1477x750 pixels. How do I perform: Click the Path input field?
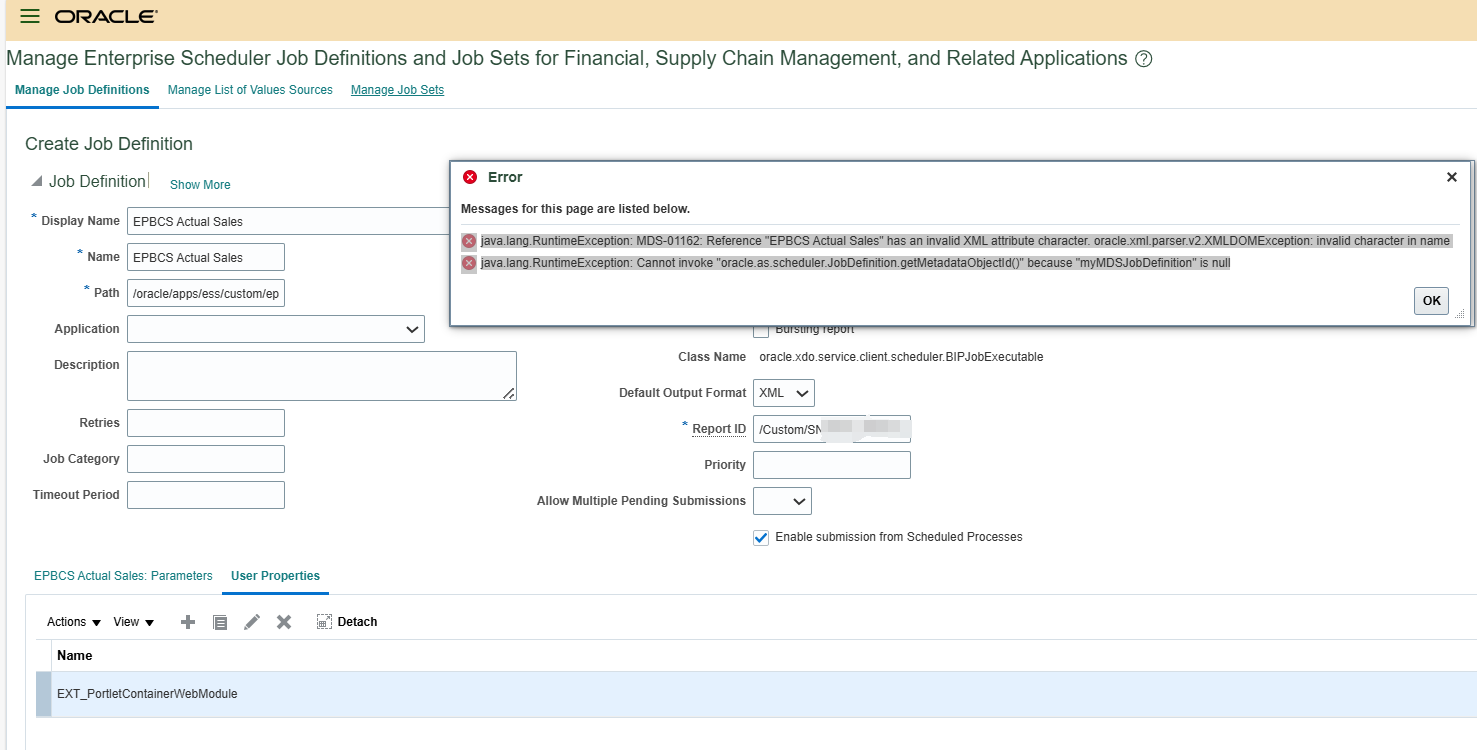pos(206,293)
